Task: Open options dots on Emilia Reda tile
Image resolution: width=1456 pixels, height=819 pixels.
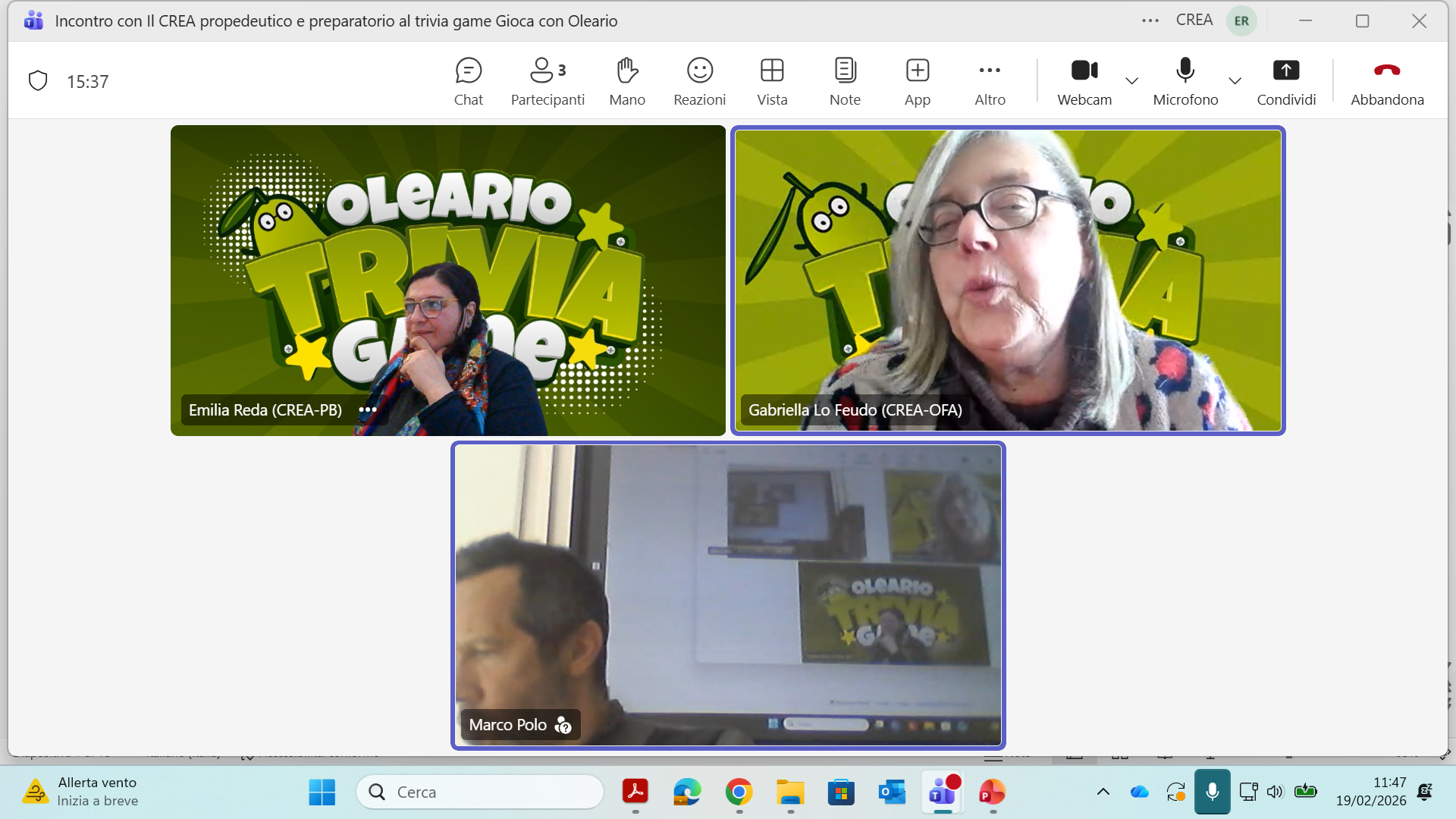Action: 368,409
